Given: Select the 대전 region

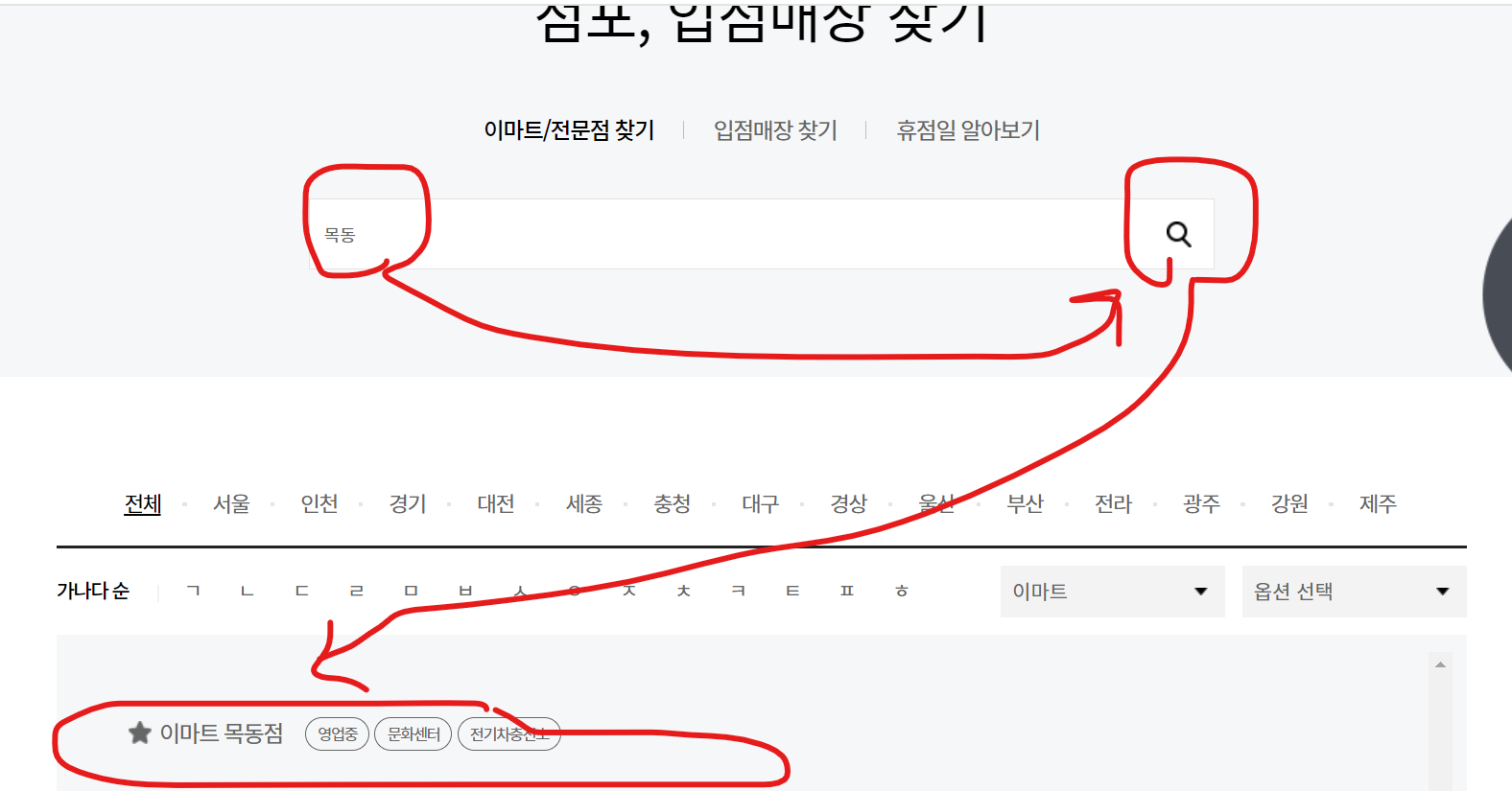Looking at the screenshot, I should (496, 503).
